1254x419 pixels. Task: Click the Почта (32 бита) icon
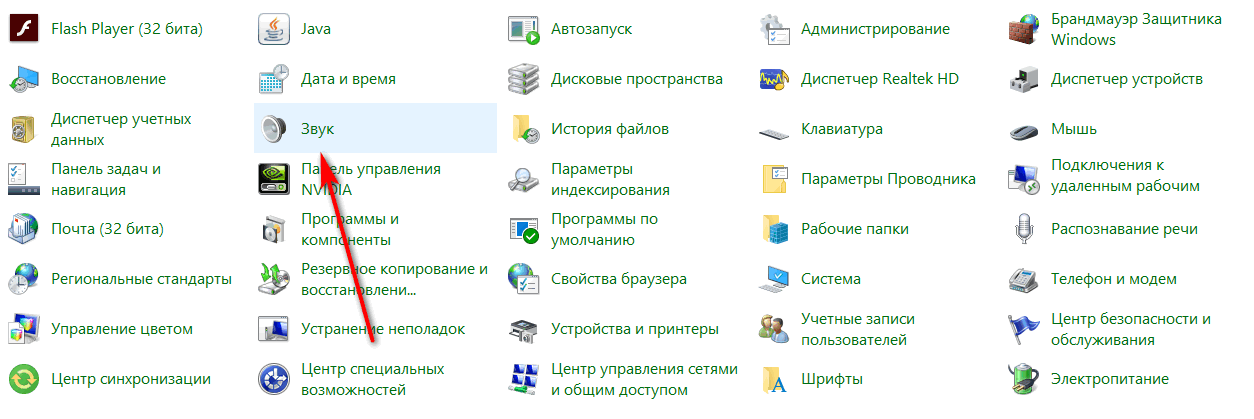[23, 229]
